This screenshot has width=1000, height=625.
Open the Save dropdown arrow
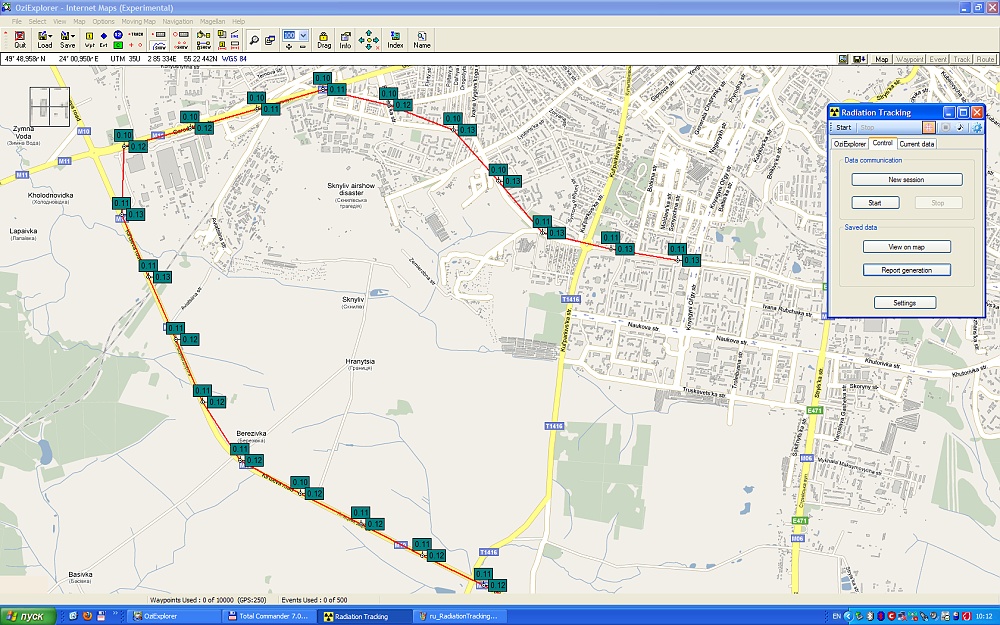[74, 36]
